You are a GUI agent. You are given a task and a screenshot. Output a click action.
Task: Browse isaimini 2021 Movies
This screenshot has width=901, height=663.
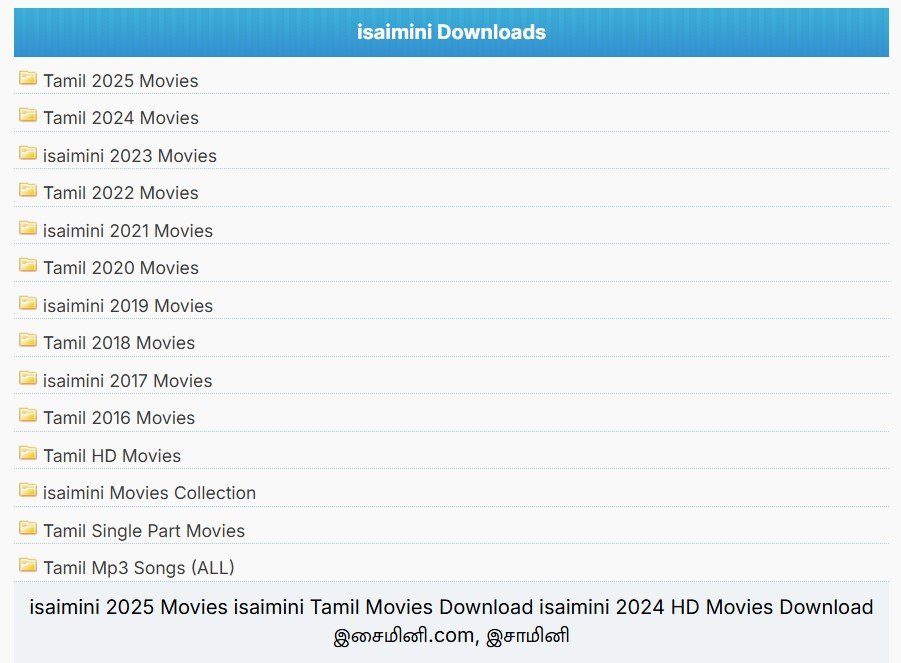tap(128, 230)
